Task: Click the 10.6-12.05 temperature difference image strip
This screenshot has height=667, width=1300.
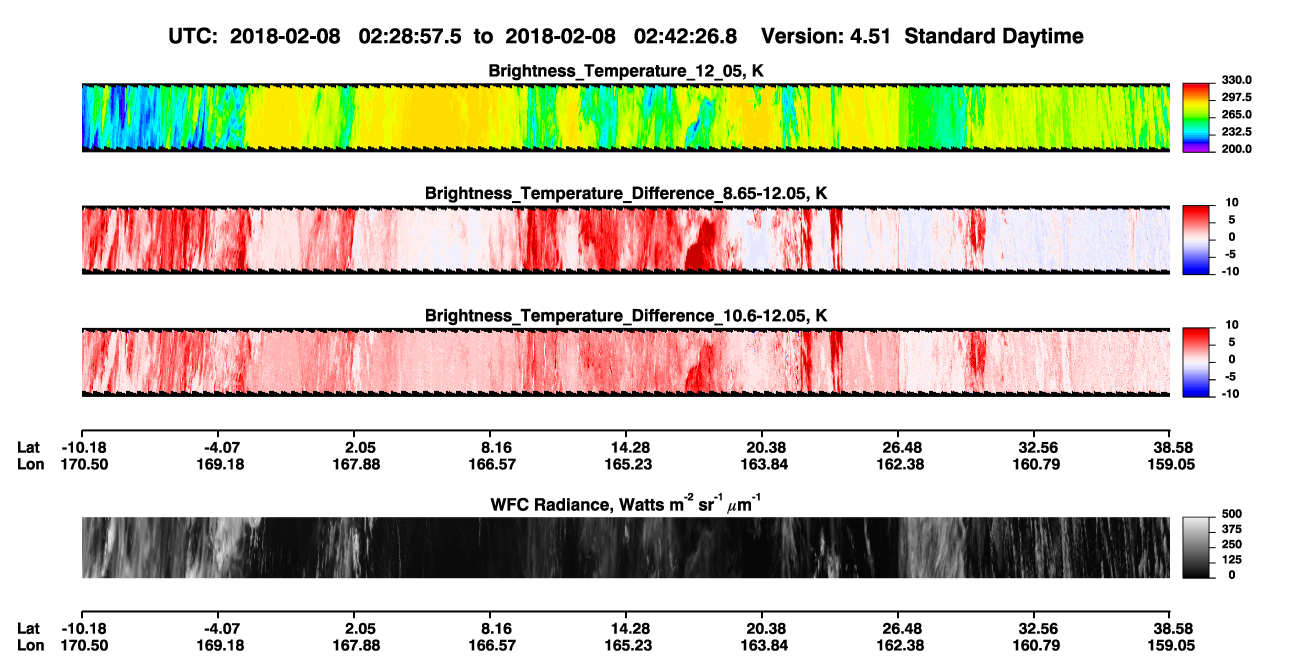Action: pyautogui.click(x=625, y=362)
